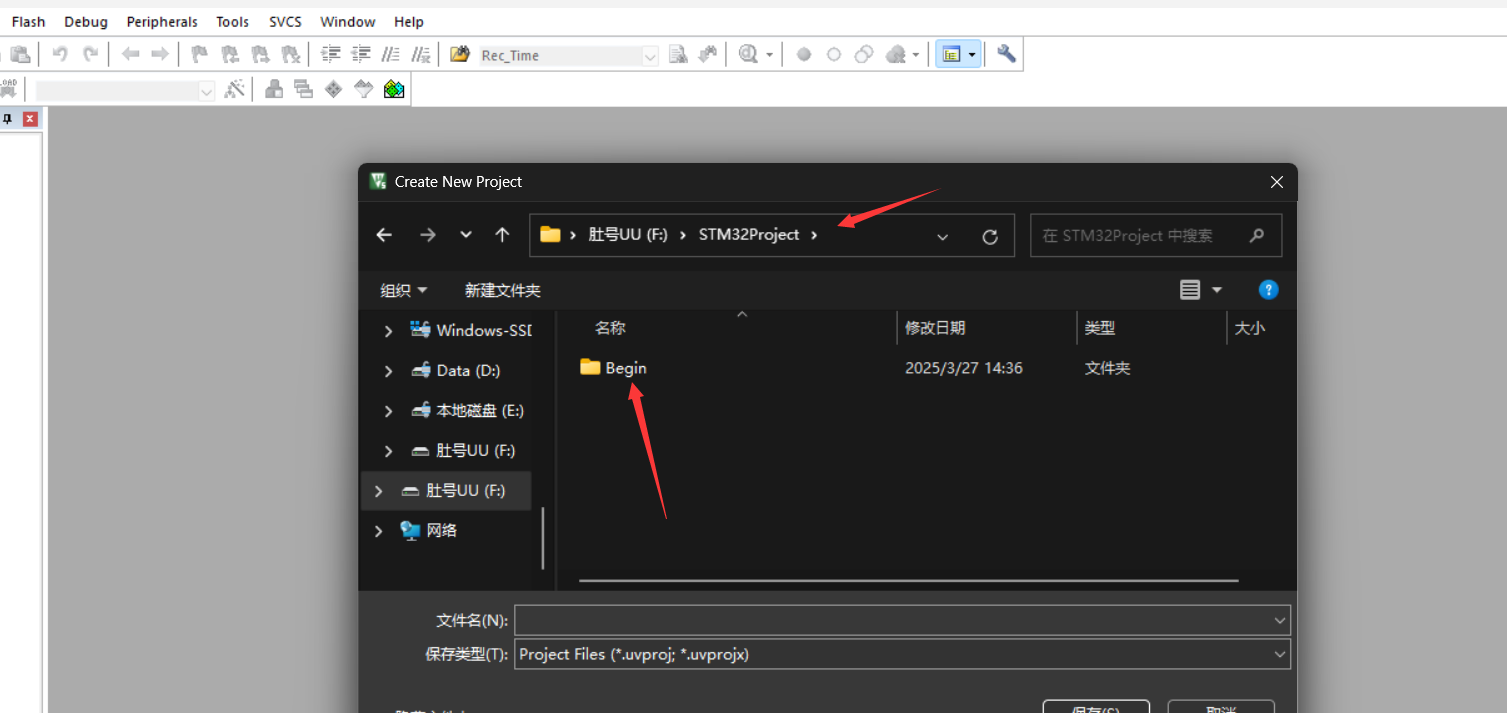Kill all breakpoints icon
Image resolution: width=1507 pixels, height=713 pixels.
coord(897,54)
